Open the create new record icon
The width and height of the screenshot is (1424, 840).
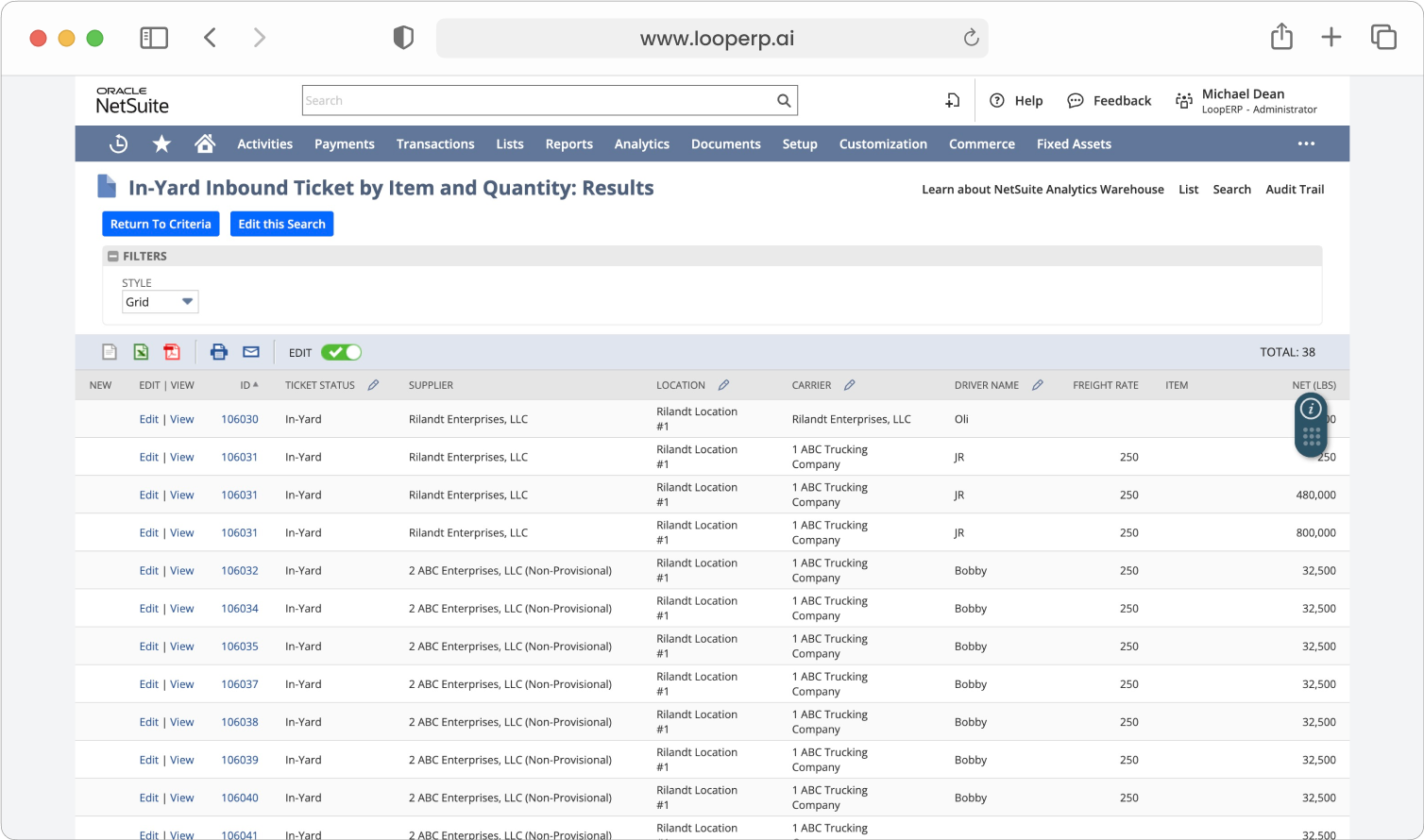pos(953,101)
